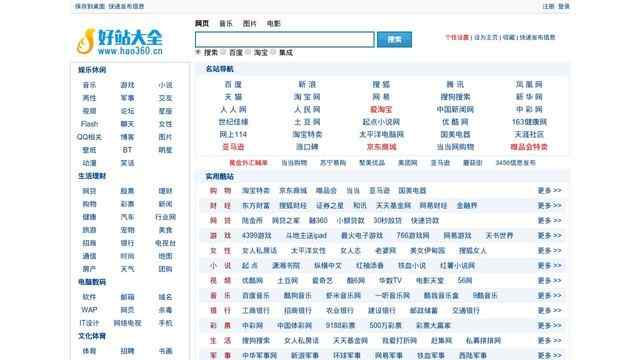Viewport: 640px width, 360px height.
Task: Open the 股票 category in sidebar
Action: click(127, 191)
